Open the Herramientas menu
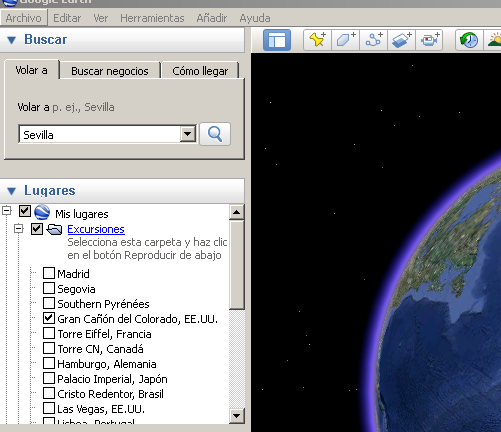Viewport: 501px width, 432px height. (x=152, y=18)
